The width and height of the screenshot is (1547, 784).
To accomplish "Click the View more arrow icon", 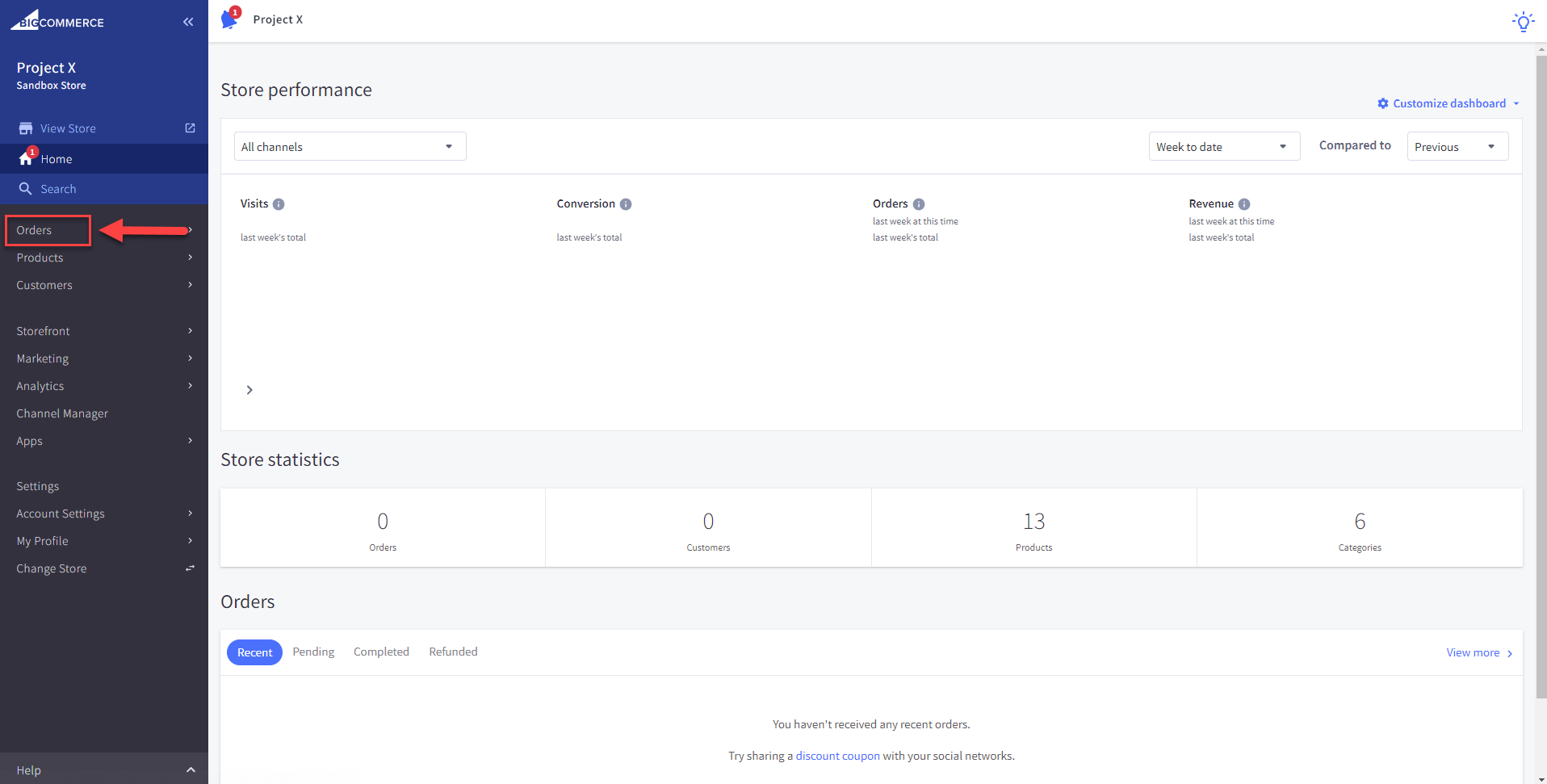I will [x=1510, y=653].
